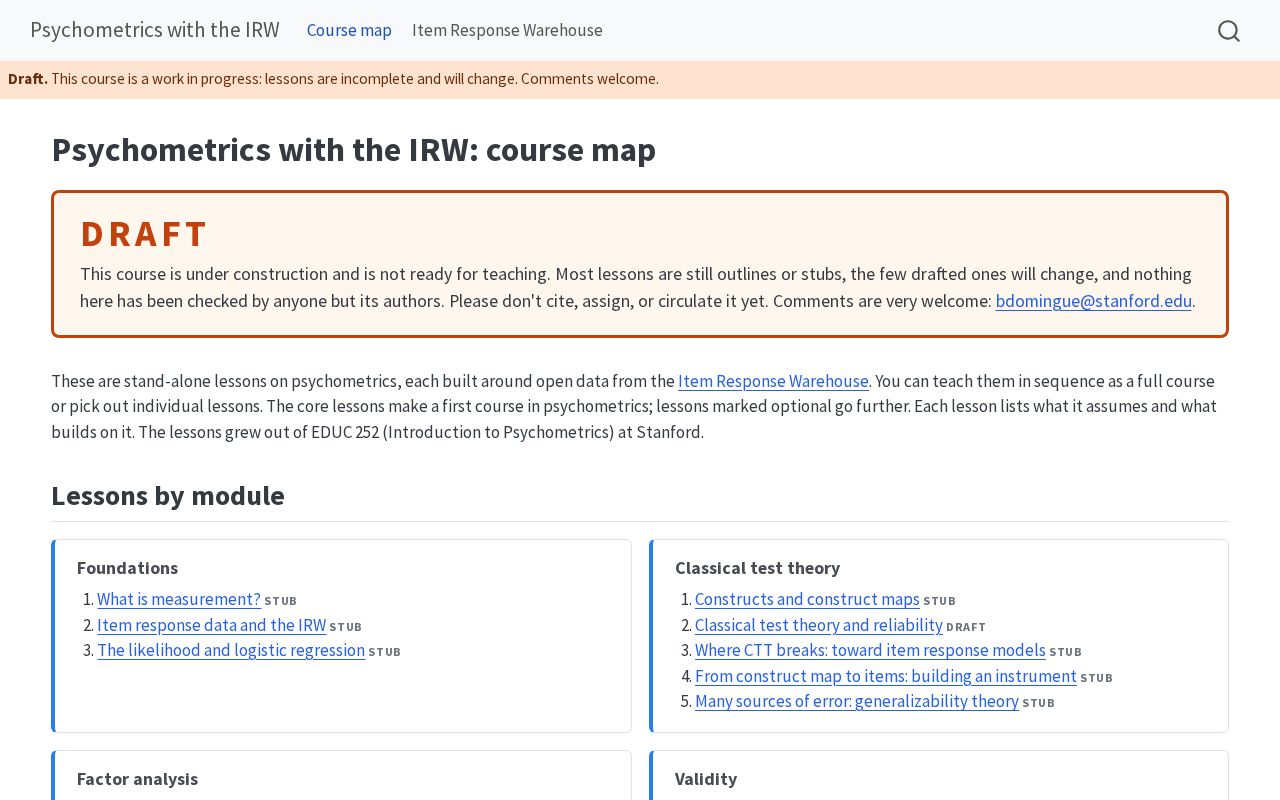1280x800 pixels.
Task: Open Item response data and the IRW lesson
Action: [211, 625]
